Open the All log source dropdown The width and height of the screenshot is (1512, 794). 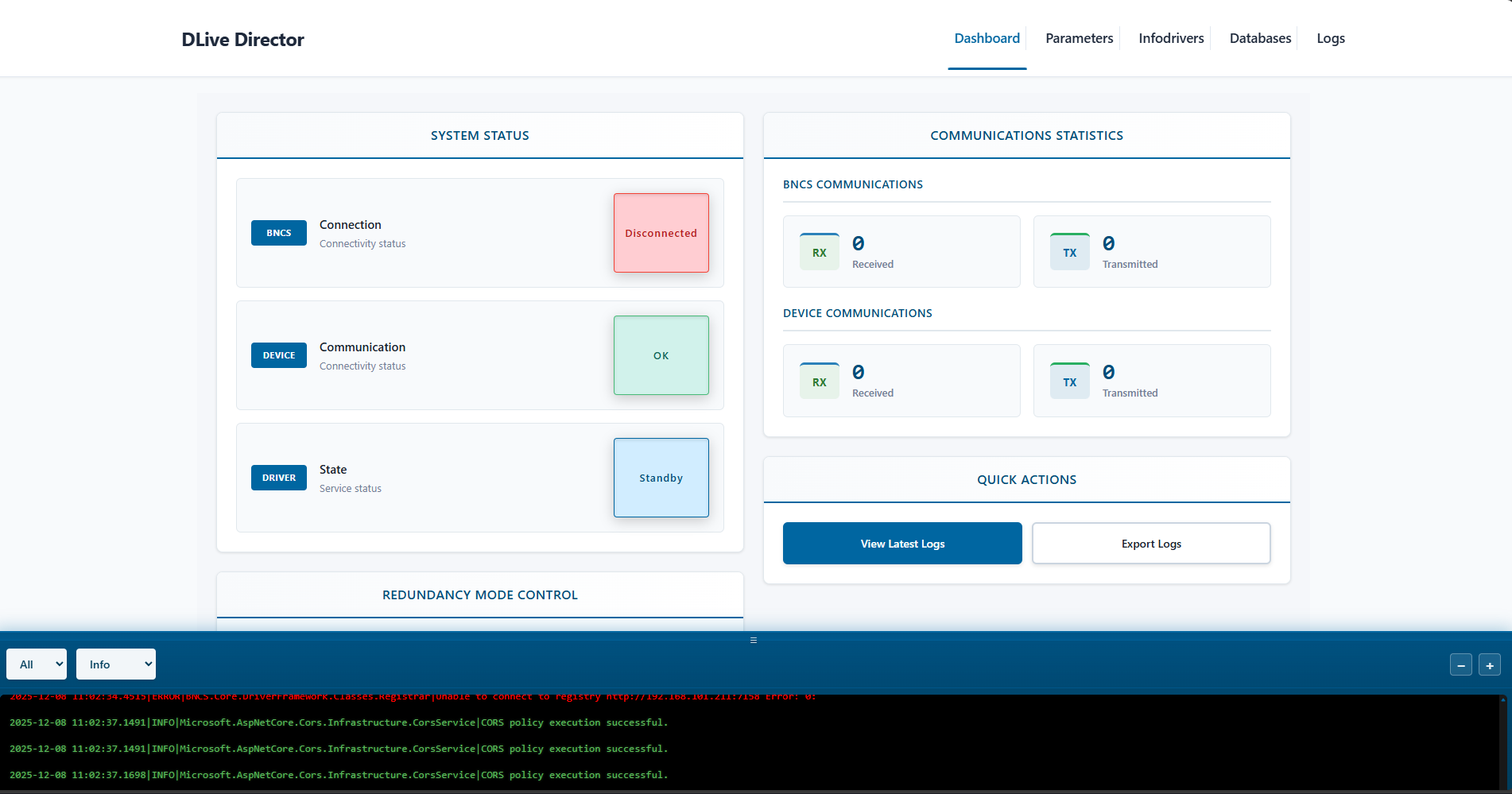click(x=37, y=664)
